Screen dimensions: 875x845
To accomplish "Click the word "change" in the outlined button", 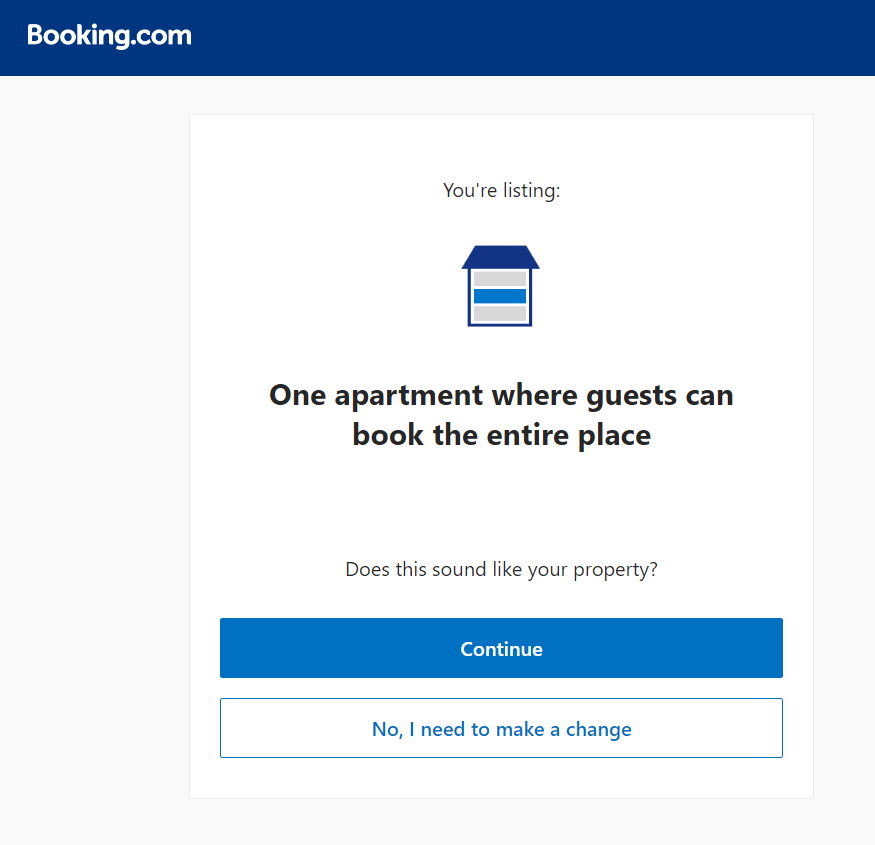I will pos(598,729).
